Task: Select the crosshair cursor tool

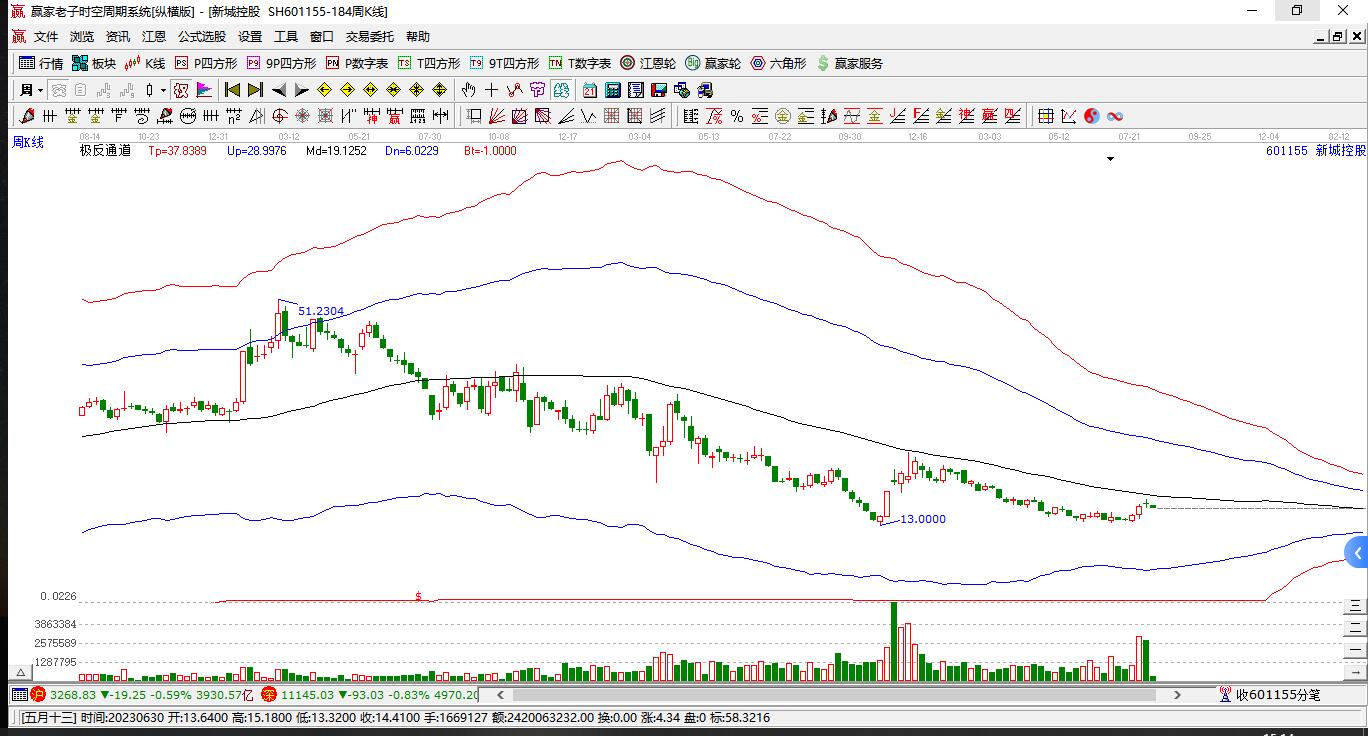Action: (491, 90)
